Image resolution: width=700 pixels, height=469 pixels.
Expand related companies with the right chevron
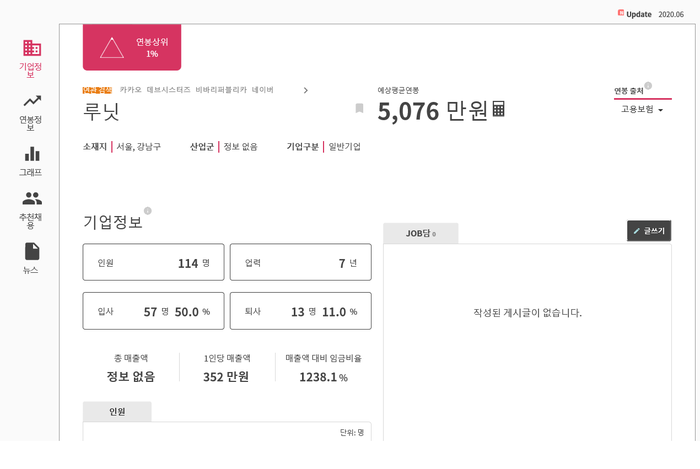[305, 90]
